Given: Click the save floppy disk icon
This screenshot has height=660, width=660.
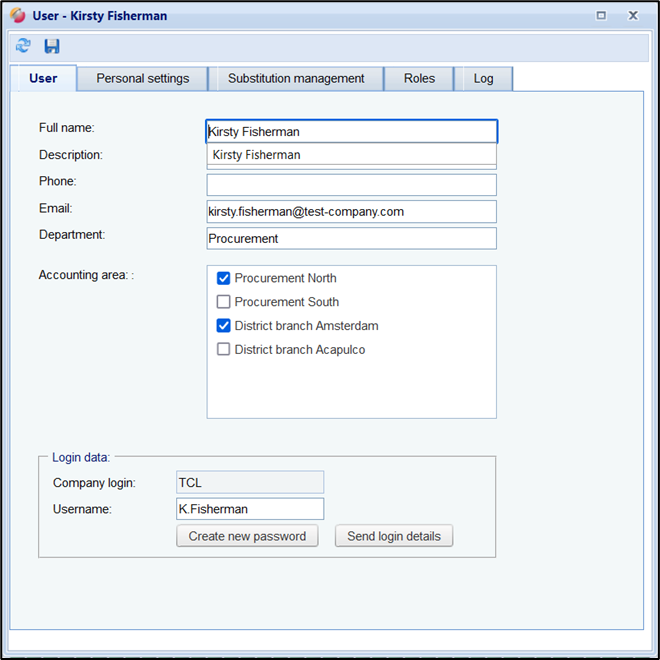Looking at the screenshot, I should point(52,46).
